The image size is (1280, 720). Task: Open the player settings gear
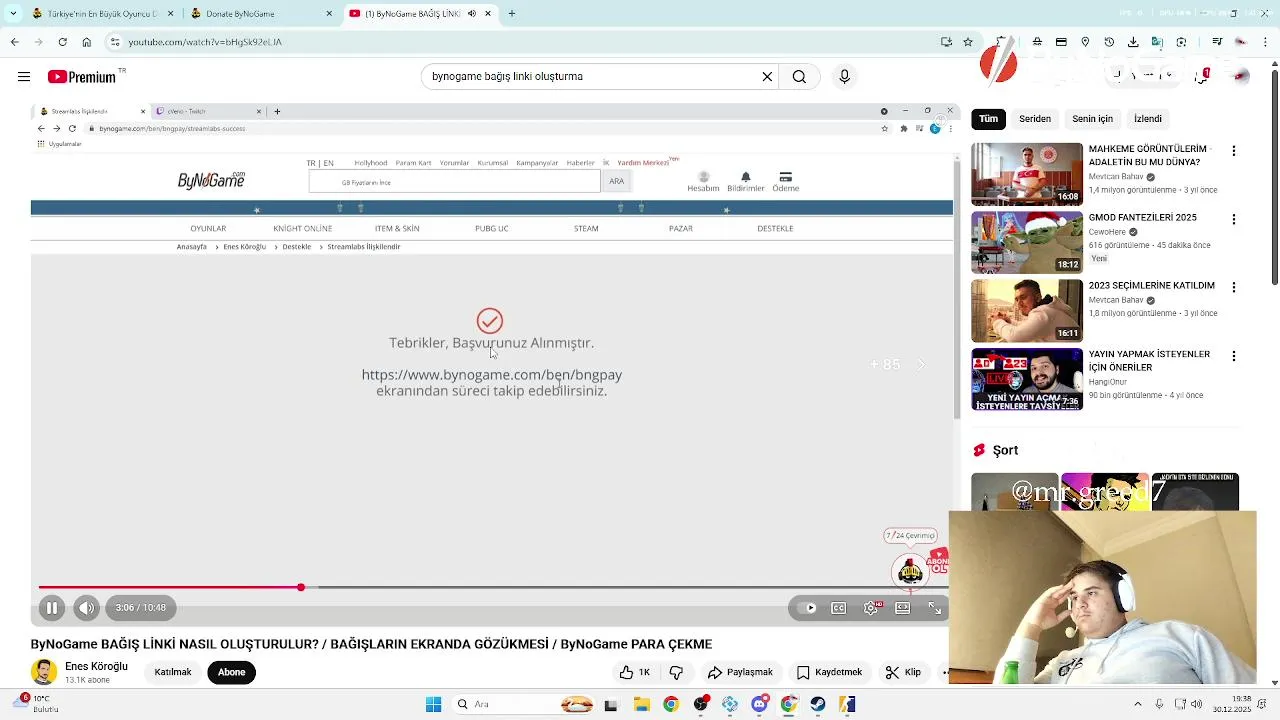871,608
